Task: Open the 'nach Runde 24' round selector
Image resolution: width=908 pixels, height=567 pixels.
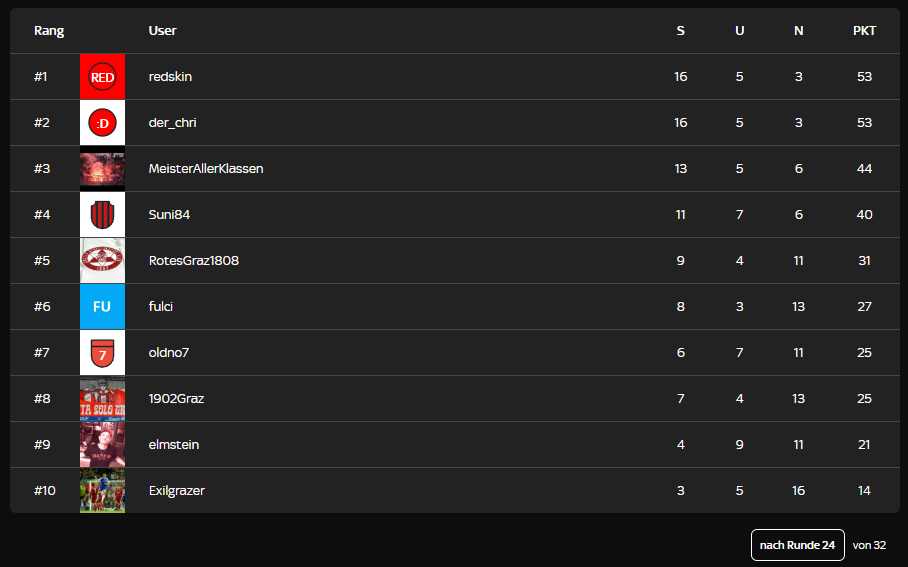Action: pos(797,545)
